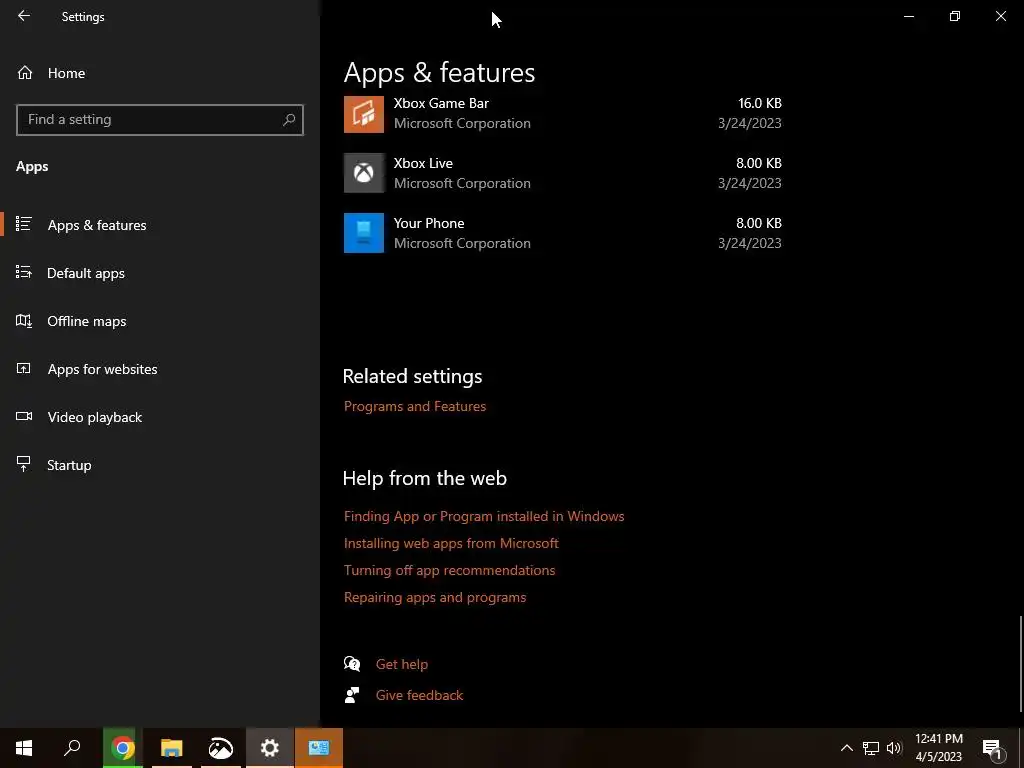This screenshot has width=1024, height=768.
Task: Click the Get help link
Action: [x=402, y=664]
